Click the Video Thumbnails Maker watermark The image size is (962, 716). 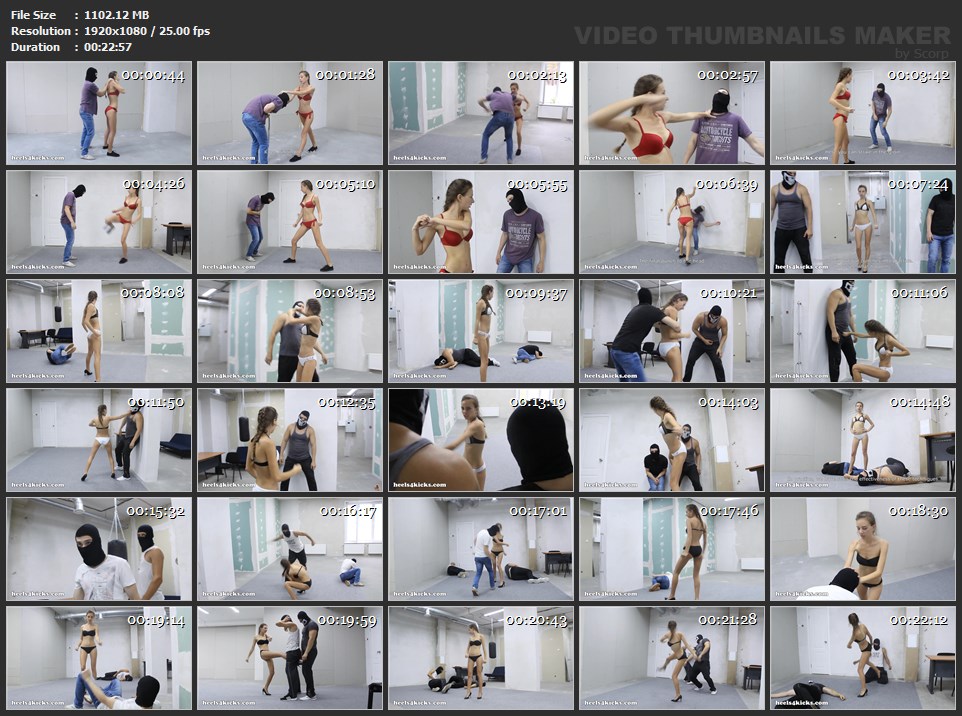pyautogui.click(x=762, y=37)
